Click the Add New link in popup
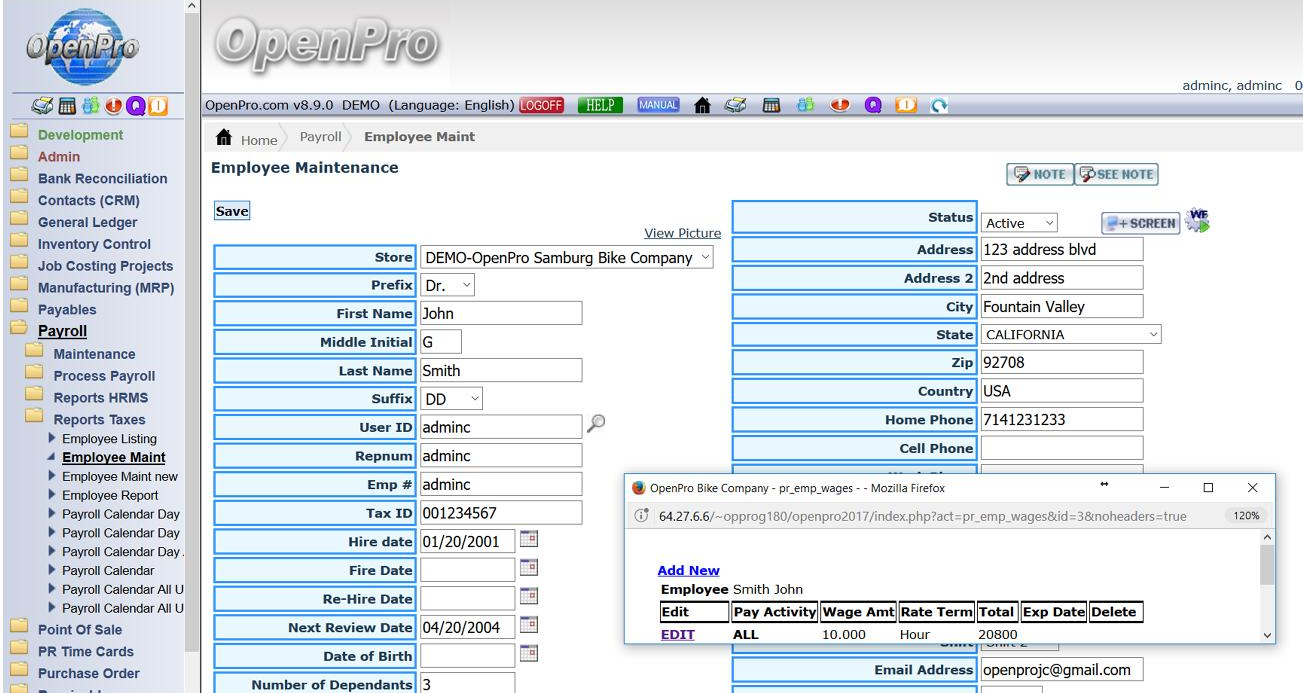 point(688,571)
